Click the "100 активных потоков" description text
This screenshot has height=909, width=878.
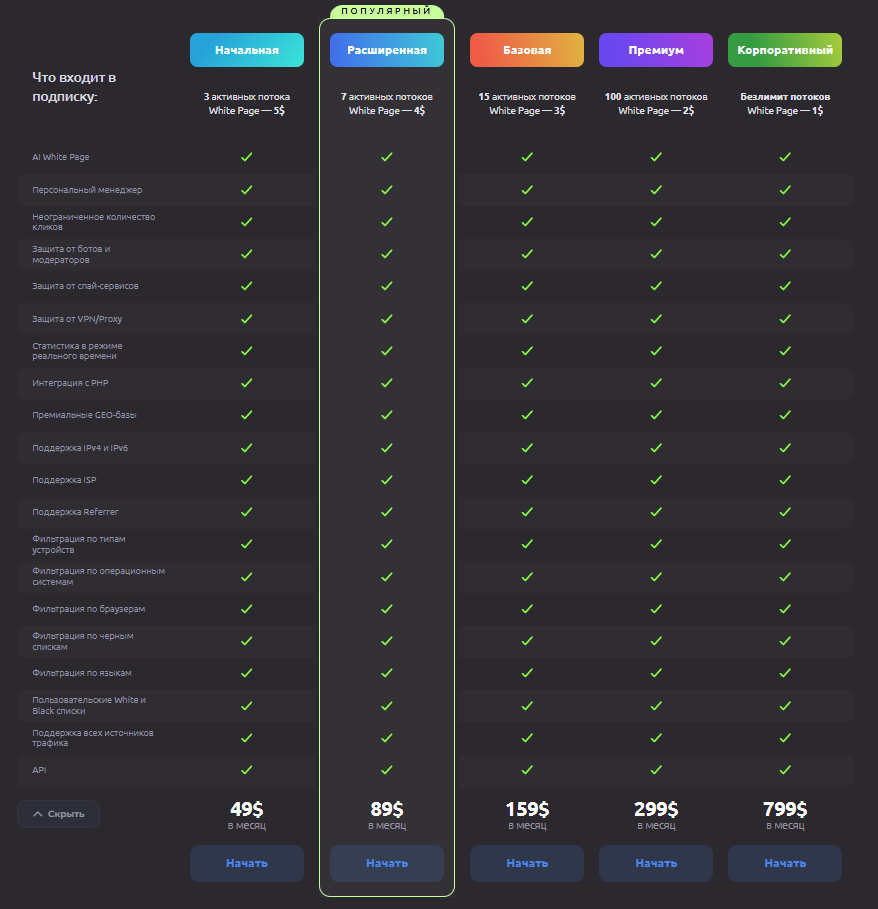(656, 97)
